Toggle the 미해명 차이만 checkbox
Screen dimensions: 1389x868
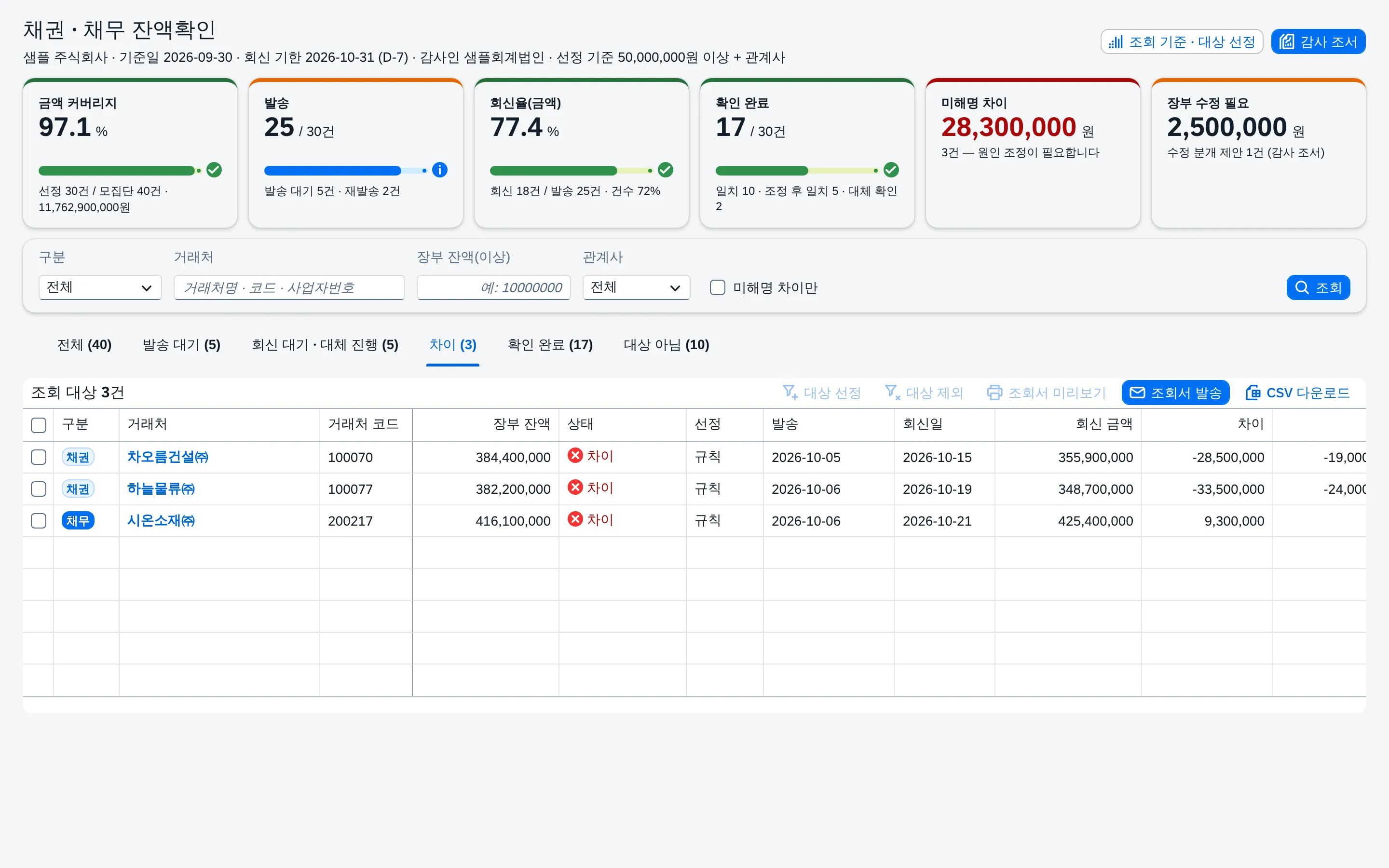tap(718, 287)
